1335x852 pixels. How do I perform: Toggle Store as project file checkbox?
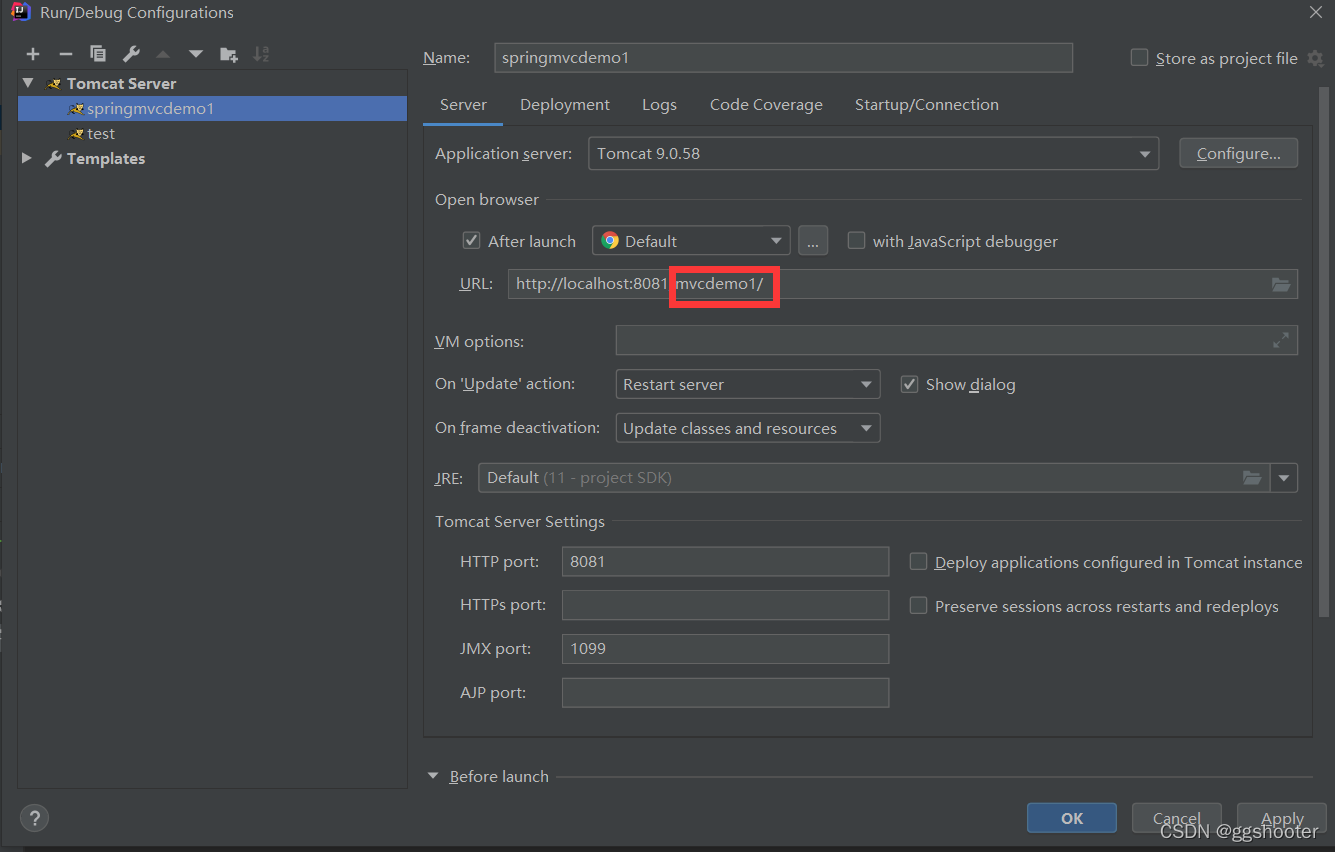[1139, 58]
